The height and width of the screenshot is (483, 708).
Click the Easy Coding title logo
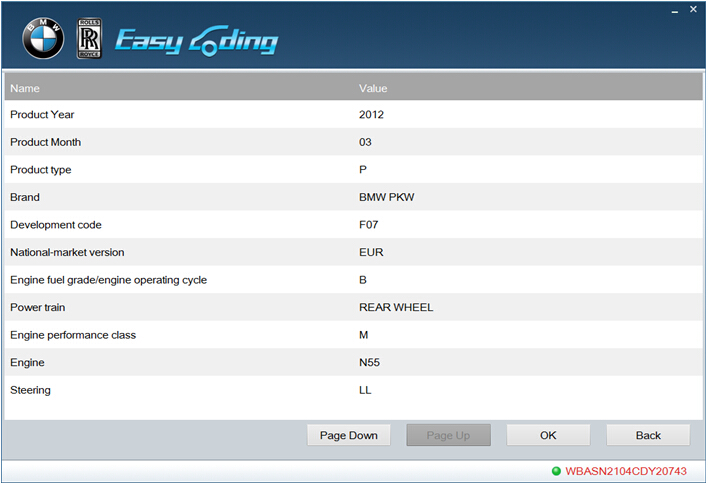196,41
